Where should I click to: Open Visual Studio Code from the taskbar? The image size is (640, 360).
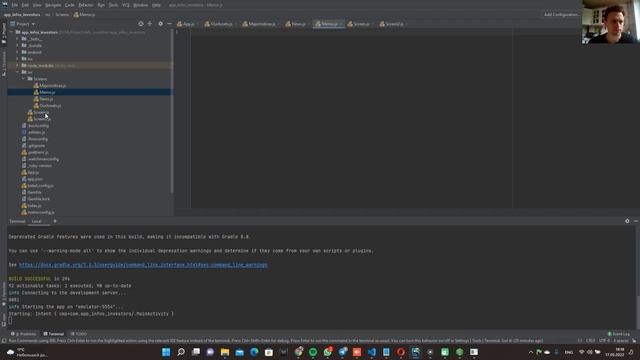pos(371,352)
